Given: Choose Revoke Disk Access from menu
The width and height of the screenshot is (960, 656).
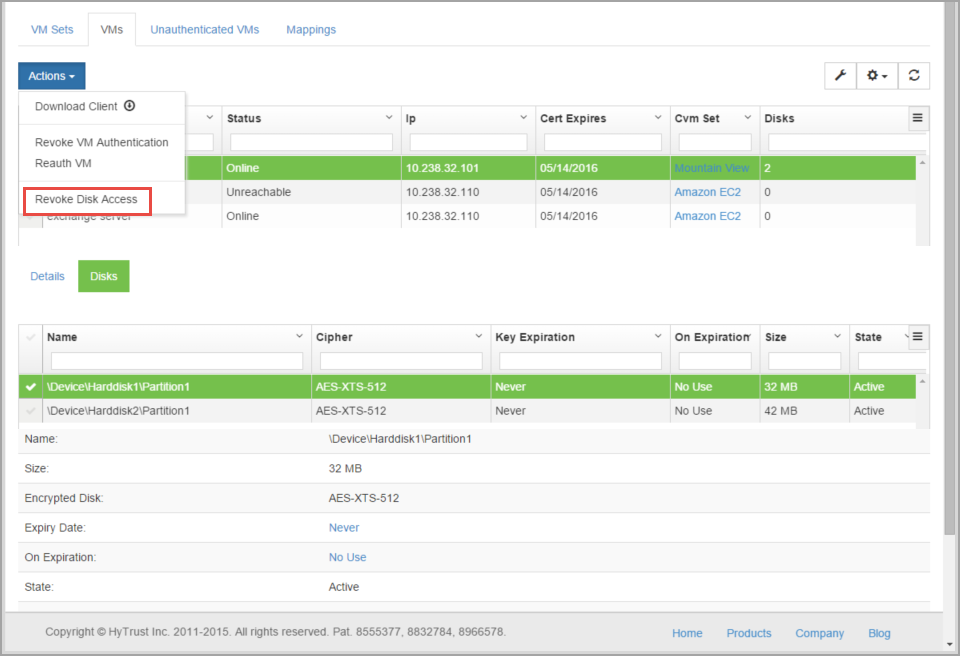Looking at the screenshot, I should 86,199.
